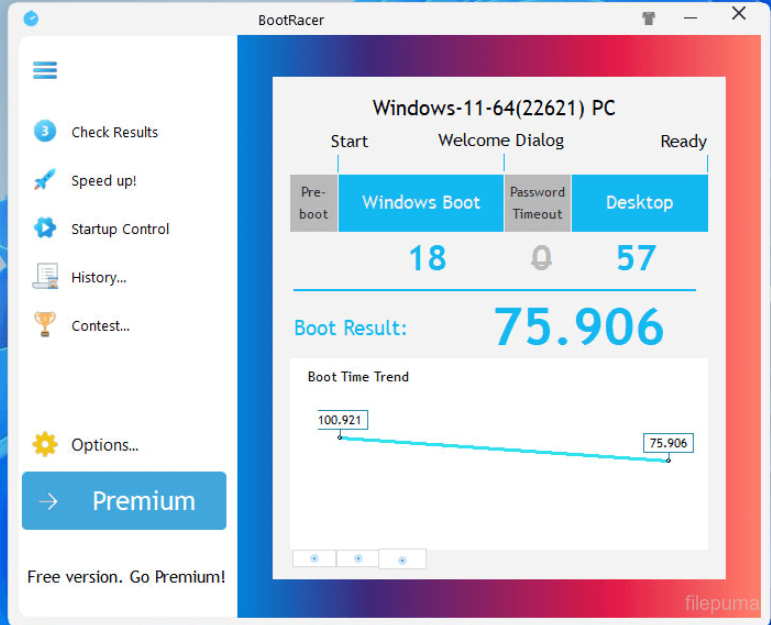Click the Contest trophy icon
The width and height of the screenshot is (771, 625).
pyautogui.click(x=45, y=325)
